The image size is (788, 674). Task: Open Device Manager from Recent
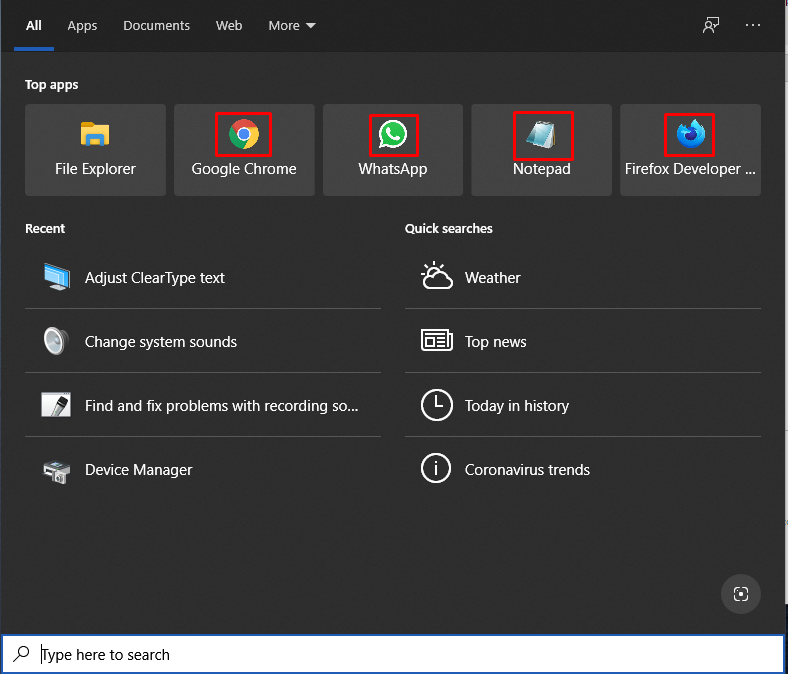(203, 469)
